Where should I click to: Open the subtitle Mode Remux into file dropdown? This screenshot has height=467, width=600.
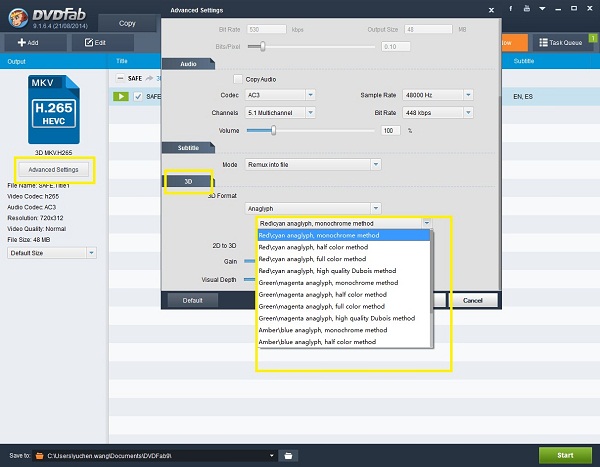[313, 165]
